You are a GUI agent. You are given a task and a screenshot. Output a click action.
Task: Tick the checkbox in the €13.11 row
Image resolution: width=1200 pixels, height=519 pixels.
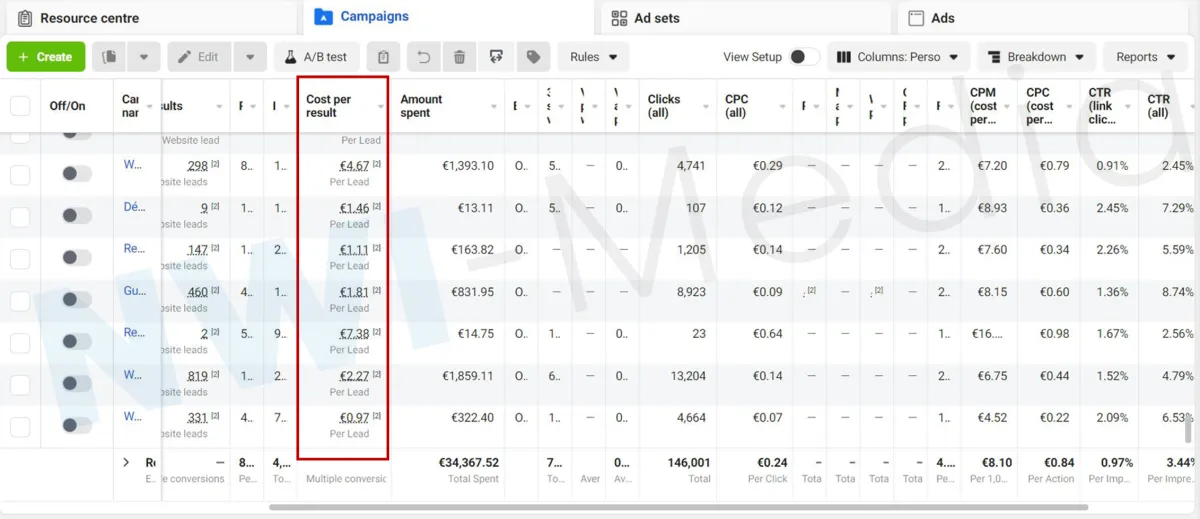[x=20, y=217]
